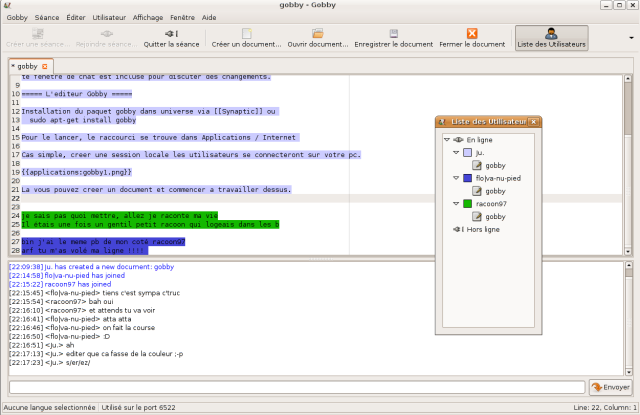
Task: Click the Line: 22, Column: 1 indicator
Action: [605, 407]
